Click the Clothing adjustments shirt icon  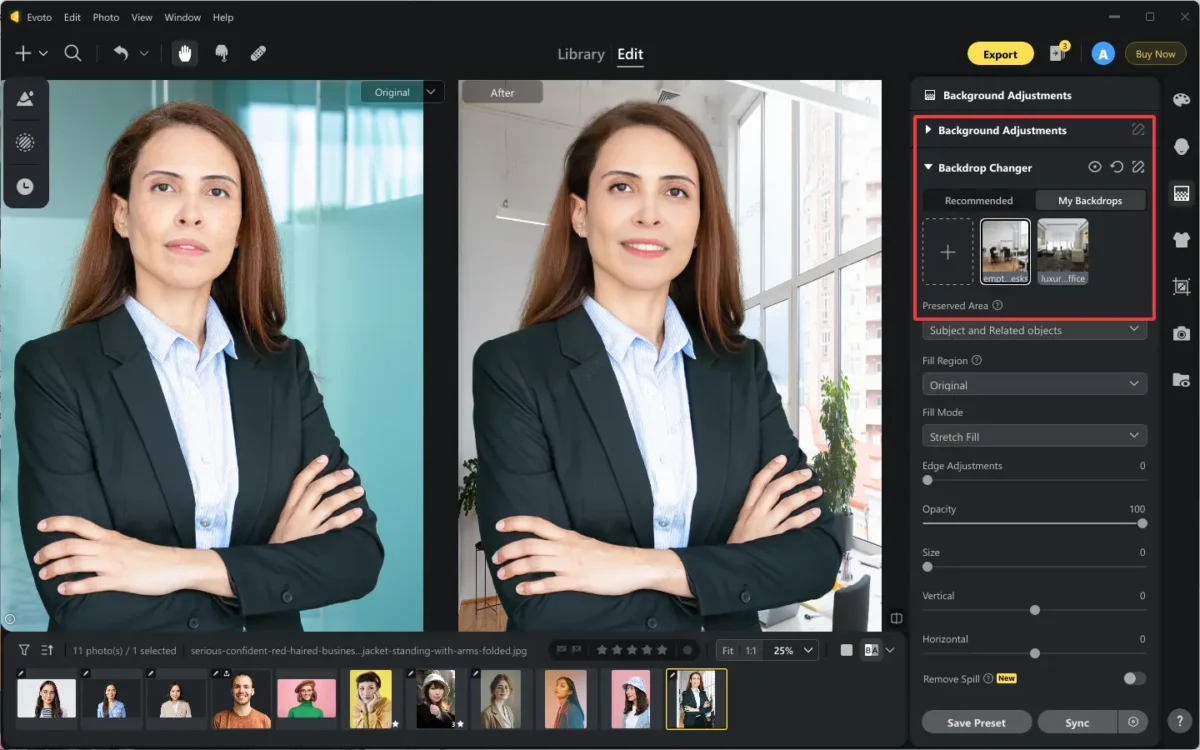[1181, 240]
